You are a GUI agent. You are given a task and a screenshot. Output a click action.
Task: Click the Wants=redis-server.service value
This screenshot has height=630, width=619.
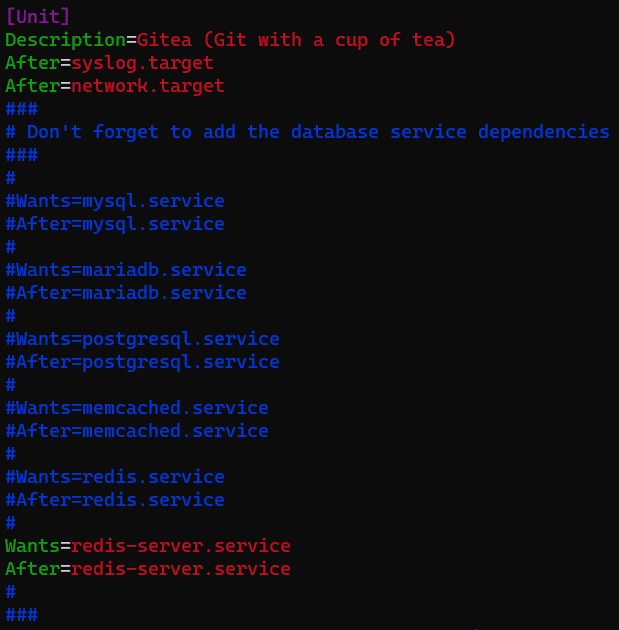181,546
